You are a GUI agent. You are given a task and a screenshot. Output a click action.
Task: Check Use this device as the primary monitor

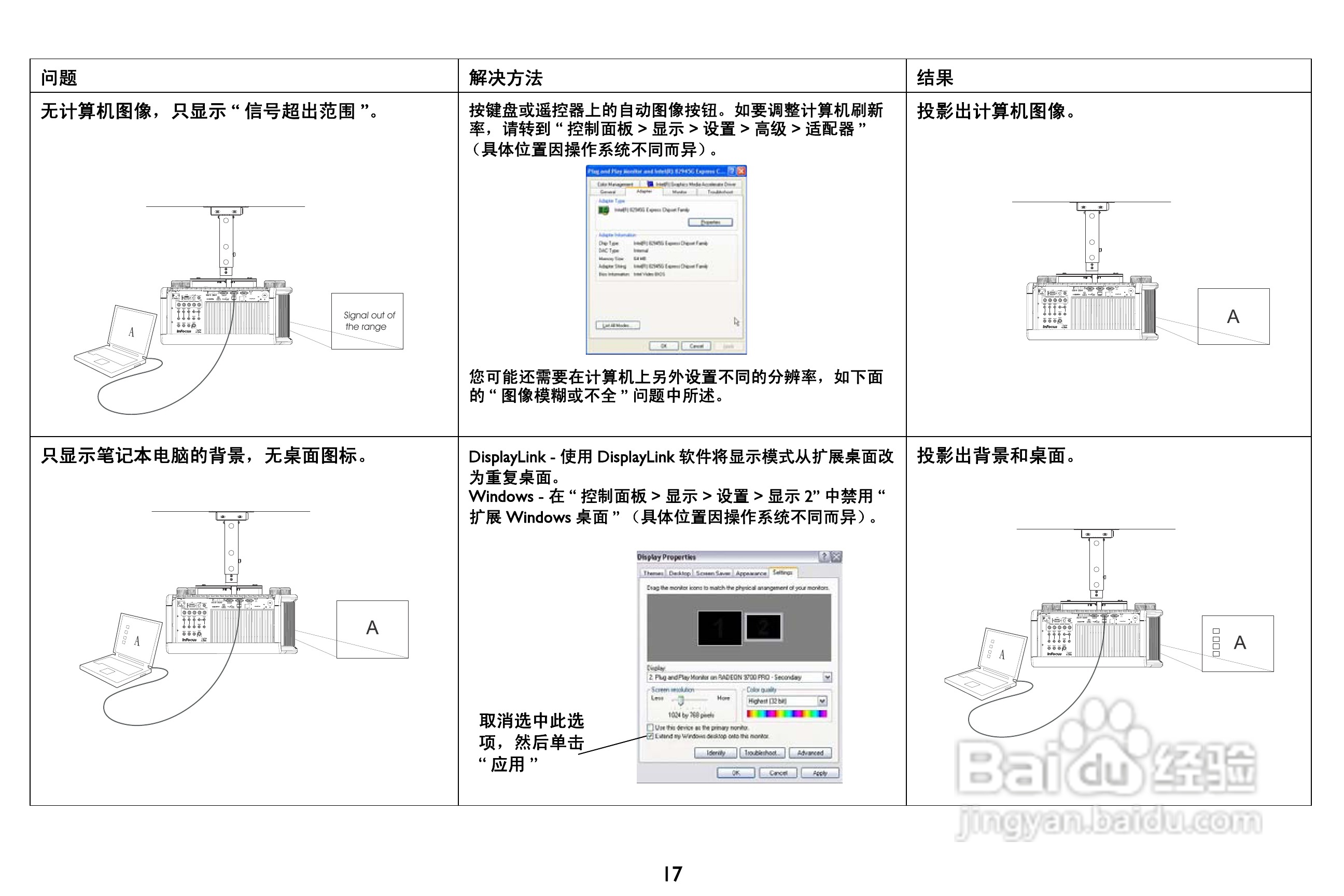coord(650,727)
